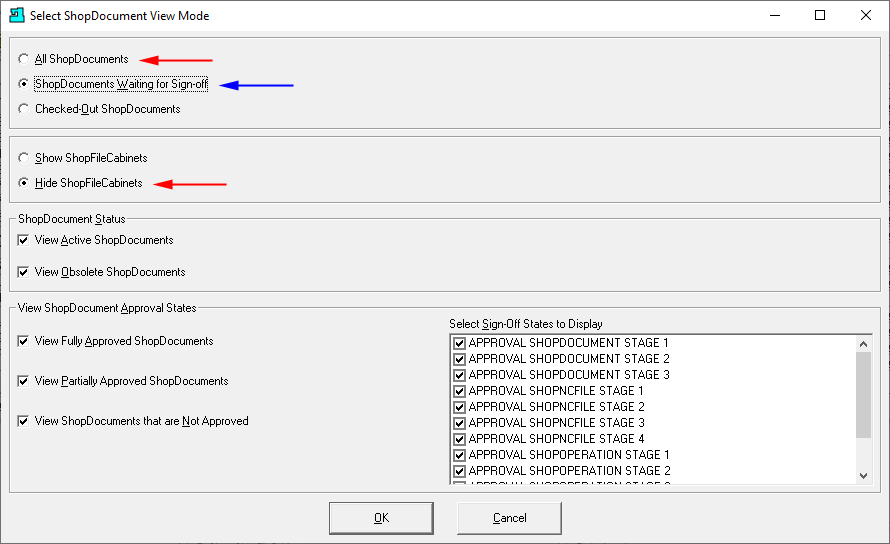Toggle View Partially Approved ShopDocuments
890x544 pixels.
23,381
